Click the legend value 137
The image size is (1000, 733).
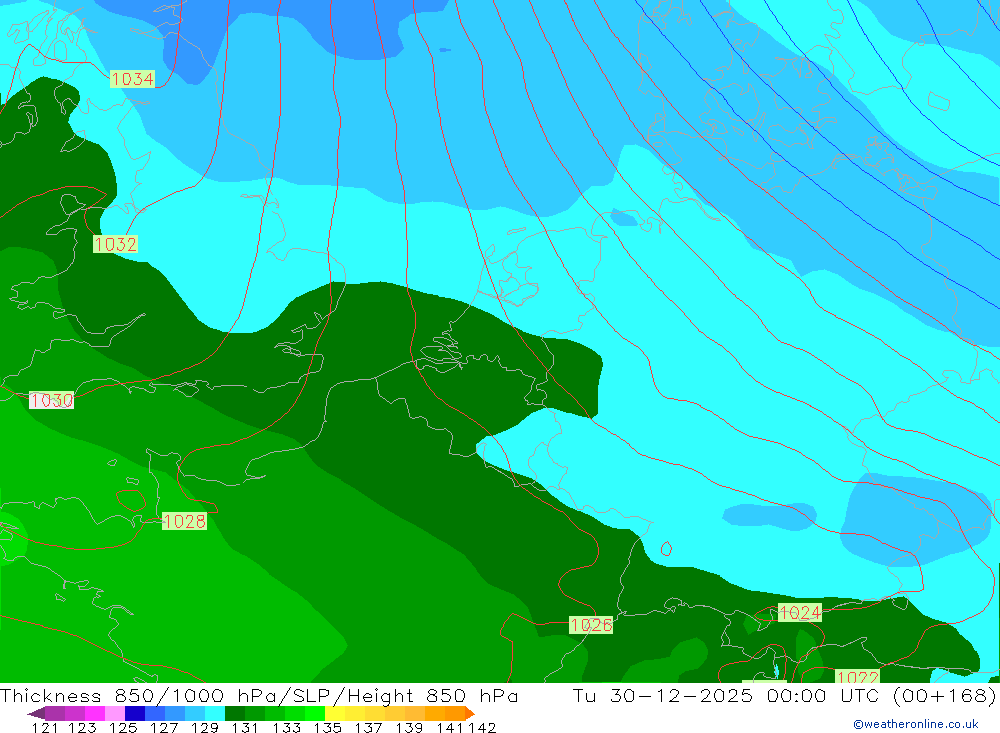pos(368,728)
